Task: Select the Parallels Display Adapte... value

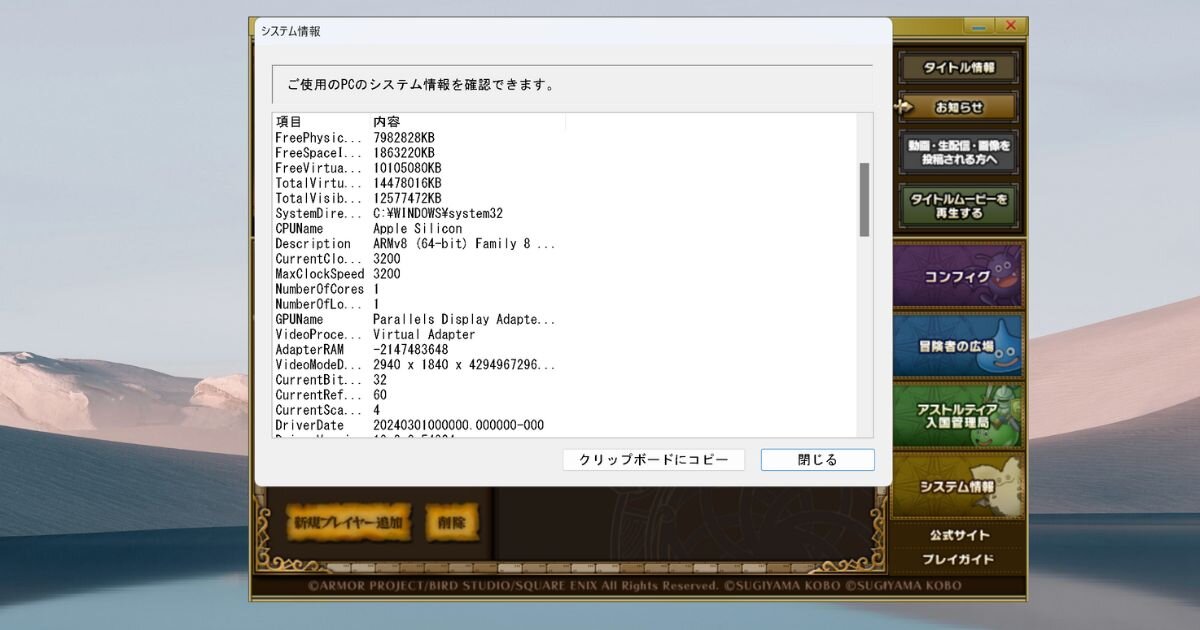Action: point(464,320)
